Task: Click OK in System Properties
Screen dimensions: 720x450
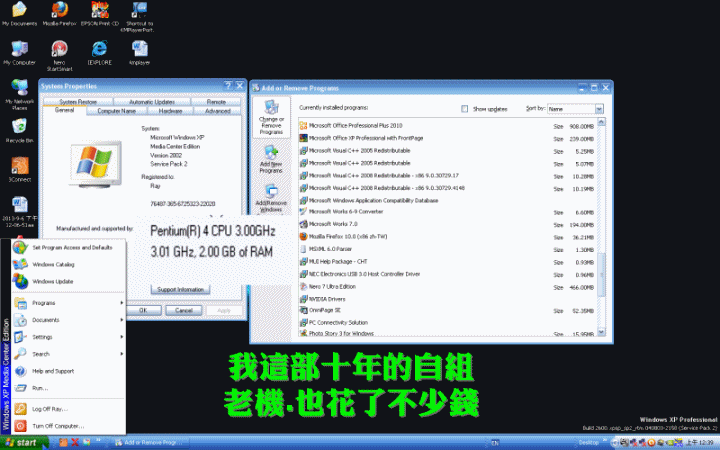Action: tap(143, 310)
